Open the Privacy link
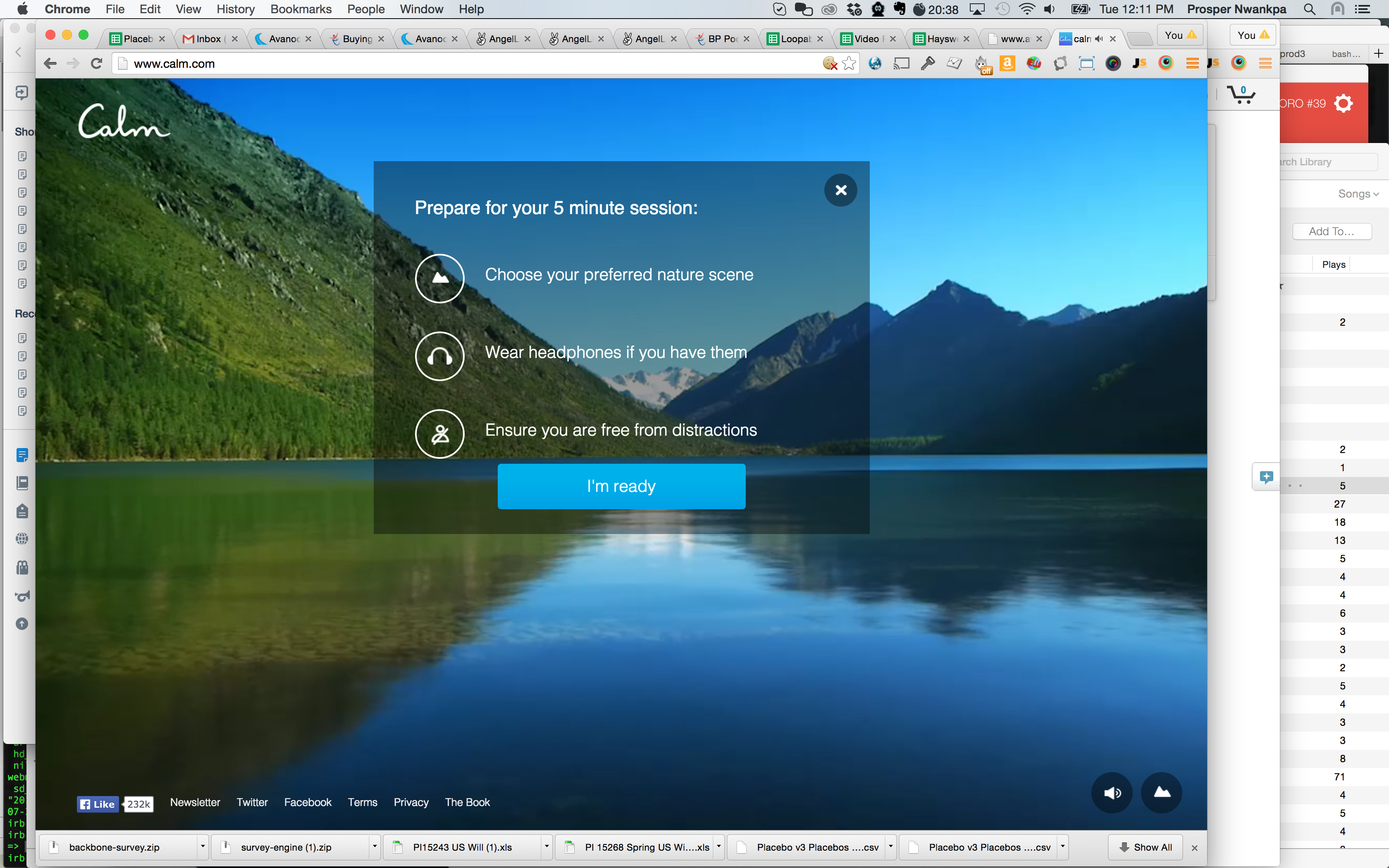The image size is (1389, 868). (x=411, y=803)
